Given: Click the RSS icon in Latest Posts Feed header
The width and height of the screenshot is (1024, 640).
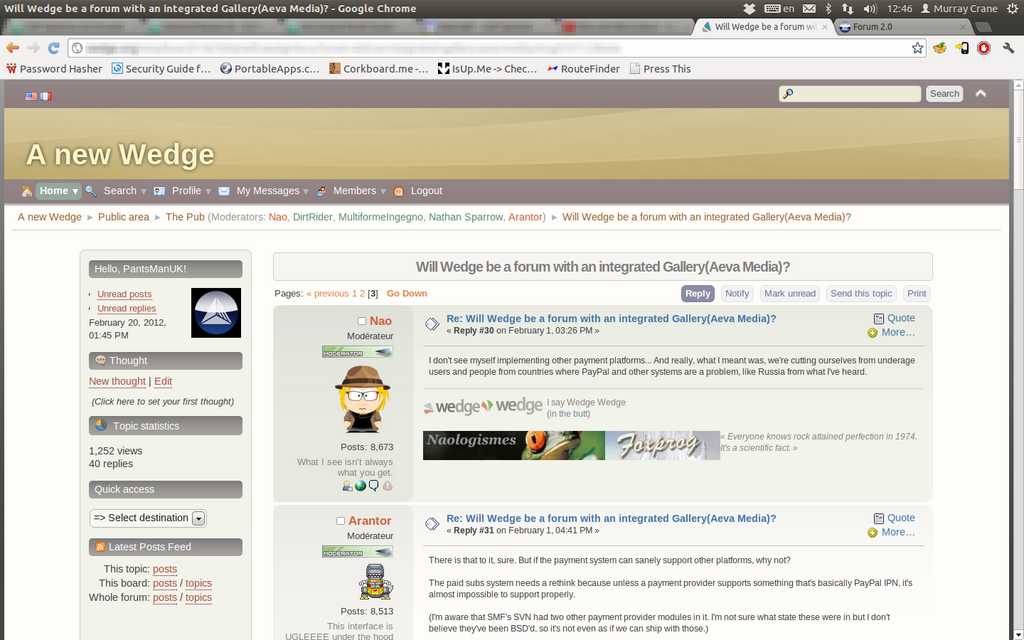Looking at the screenshot, I should pyautogui.click(x=100, y=547).
